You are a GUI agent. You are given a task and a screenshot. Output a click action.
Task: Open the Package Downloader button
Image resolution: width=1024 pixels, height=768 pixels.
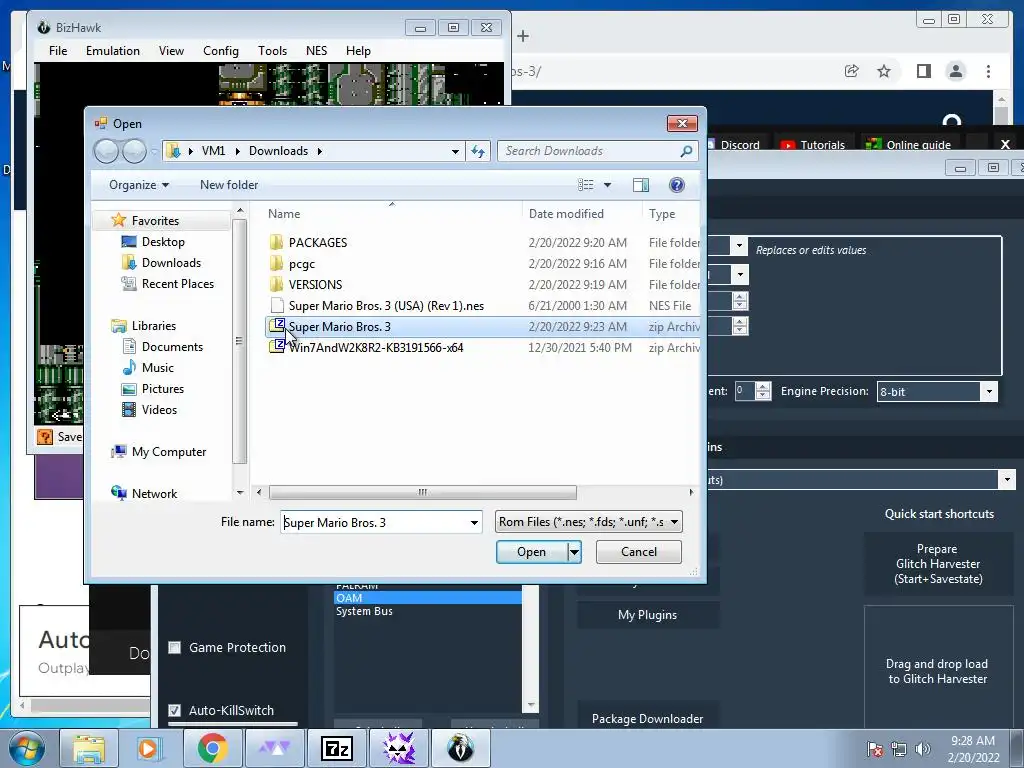point(647,718)
